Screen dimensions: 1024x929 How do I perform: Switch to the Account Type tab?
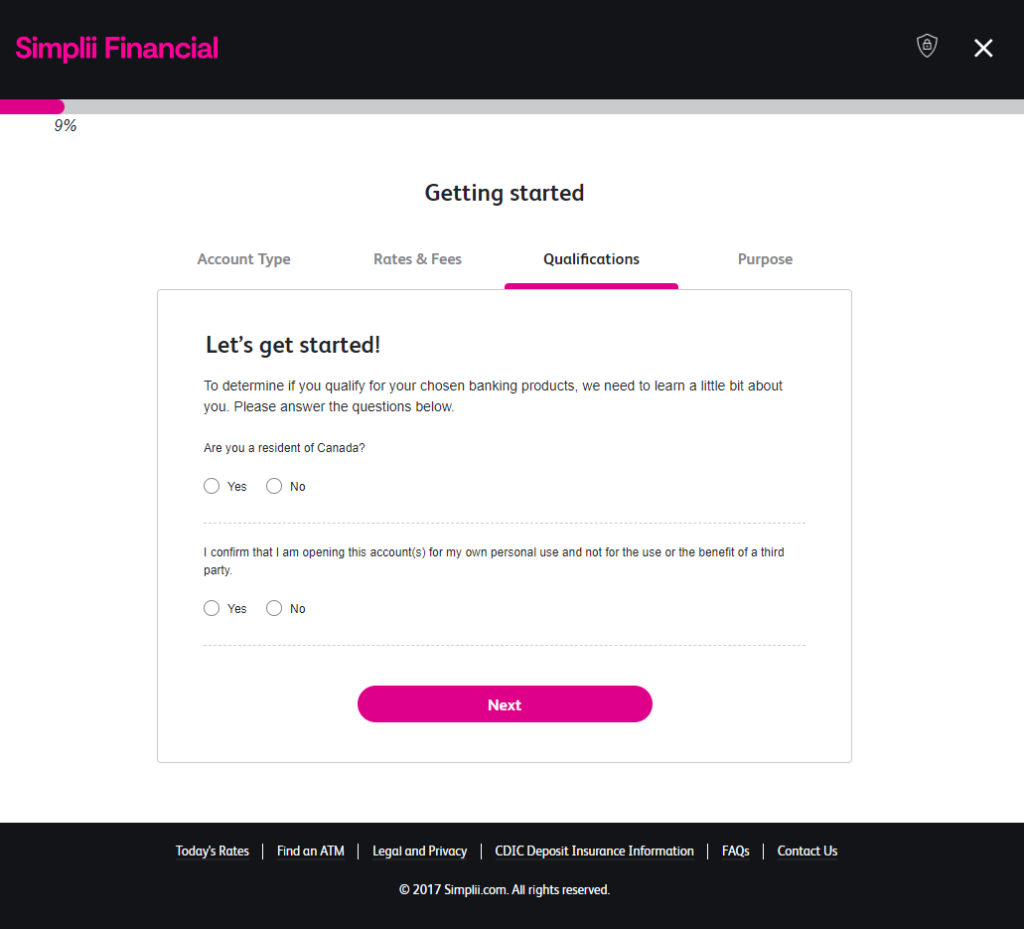[244, 259]
